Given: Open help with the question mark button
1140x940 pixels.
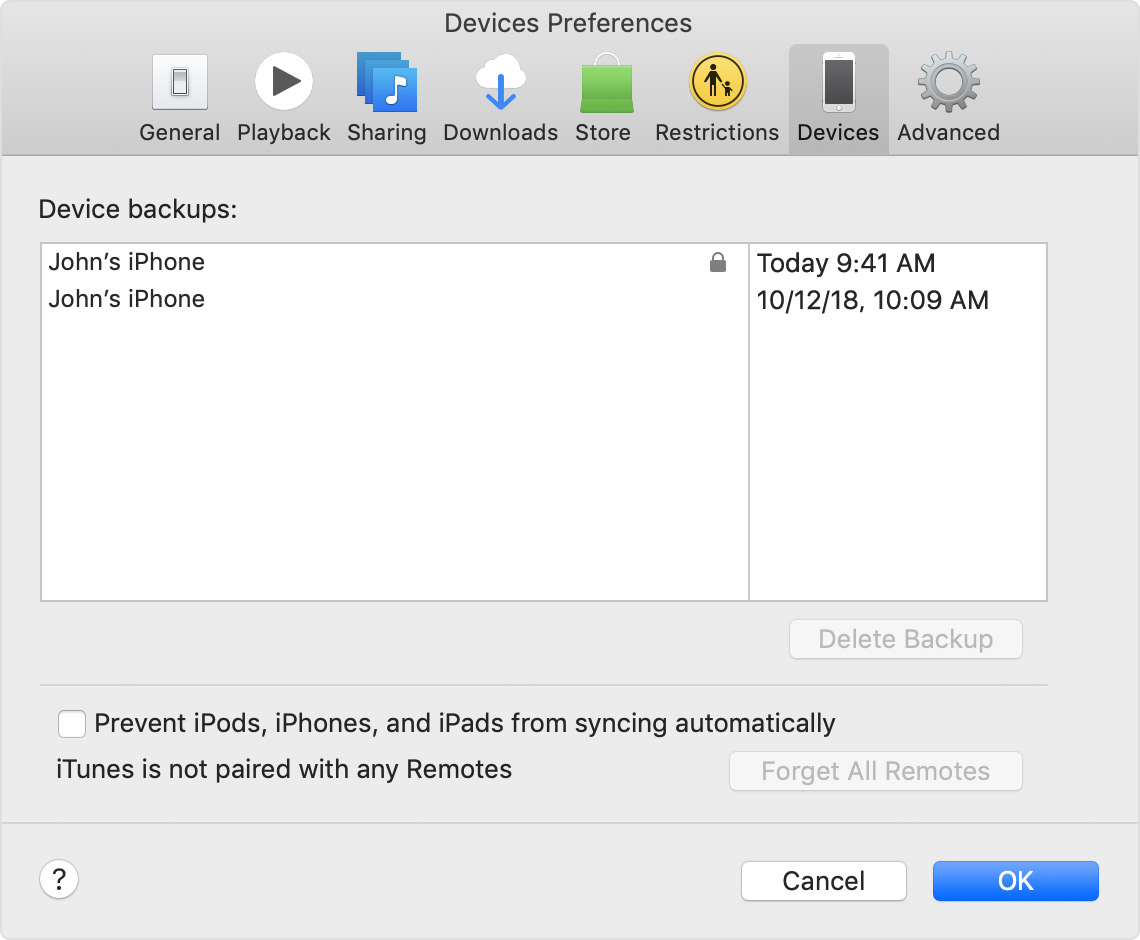Looking at the screenshot, I should (x=59, y=879).
